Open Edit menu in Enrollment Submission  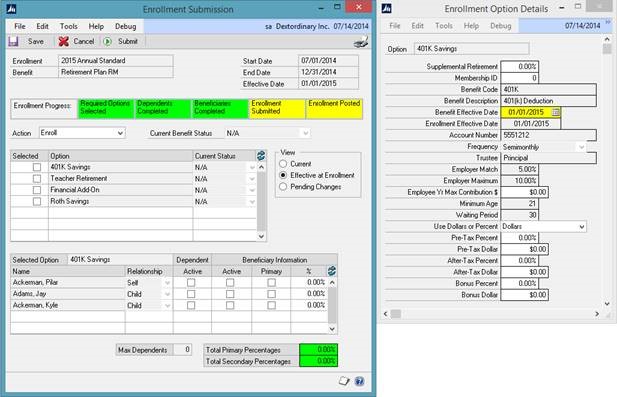[x=42, y=26]
